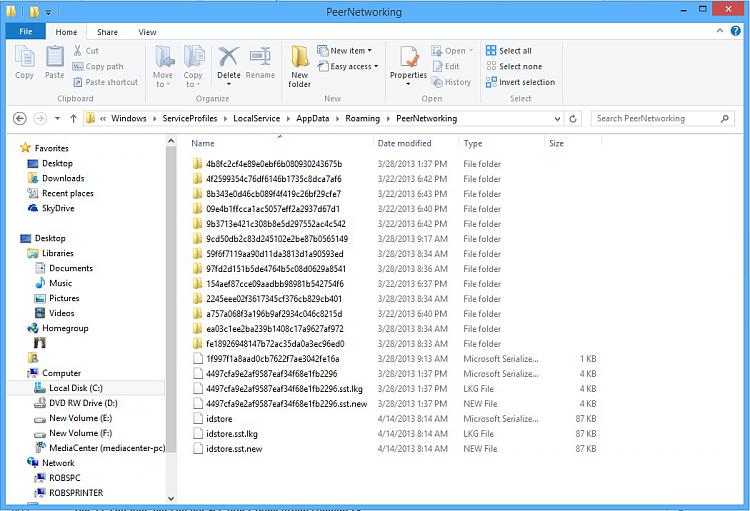Click Paste shortcut in the ribbon
Viewport: 750px width, 511px height.
click(x=106, y=82)
